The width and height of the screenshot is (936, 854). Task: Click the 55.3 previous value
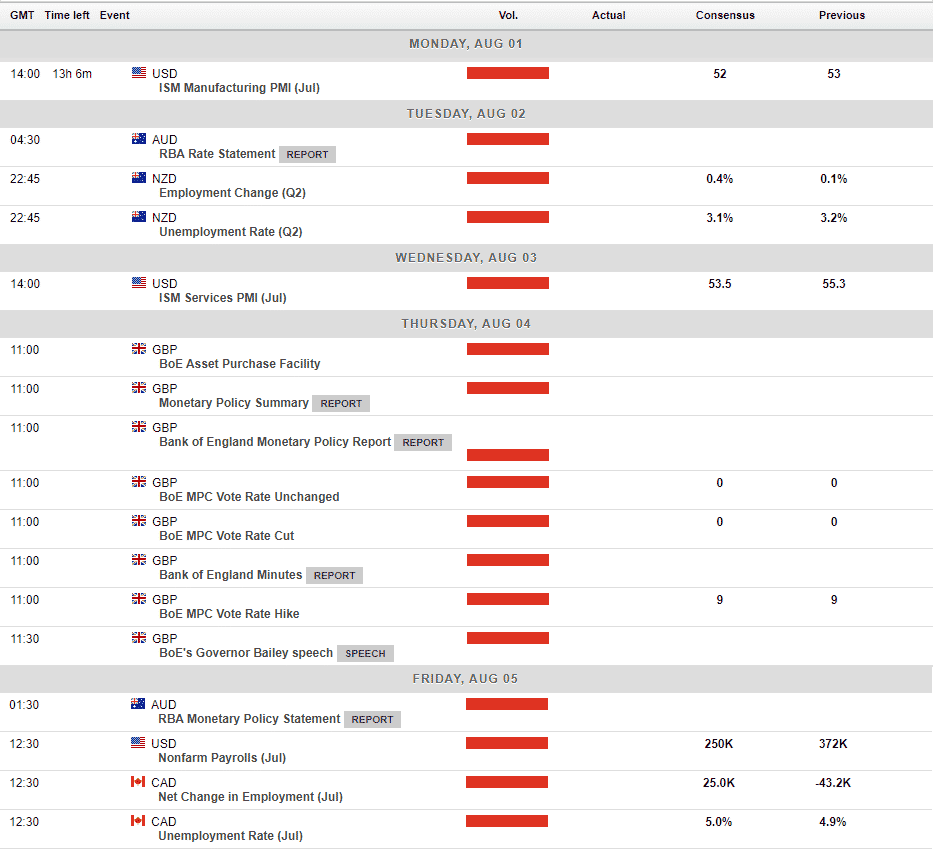[x=833, y=283]
